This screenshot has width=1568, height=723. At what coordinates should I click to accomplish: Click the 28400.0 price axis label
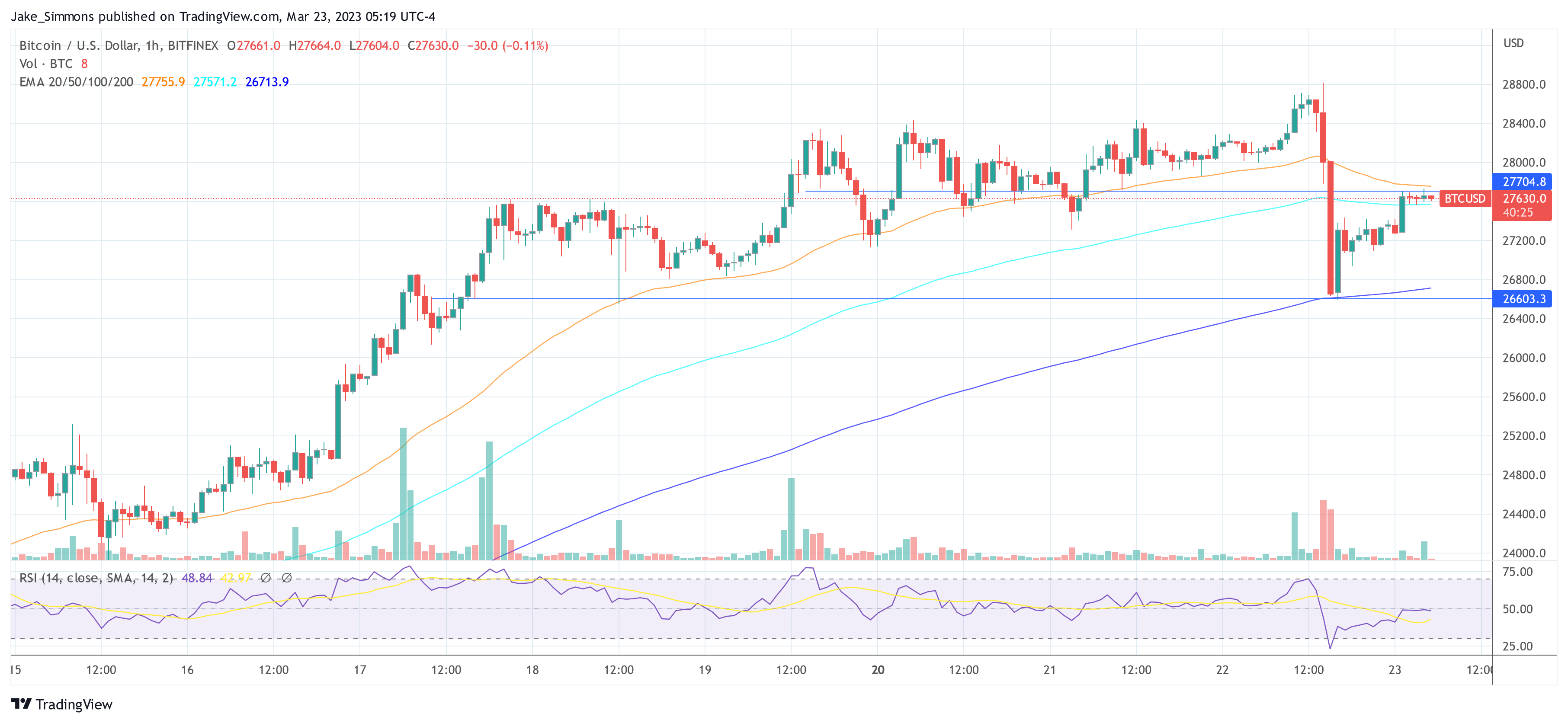pos(1523,124)
